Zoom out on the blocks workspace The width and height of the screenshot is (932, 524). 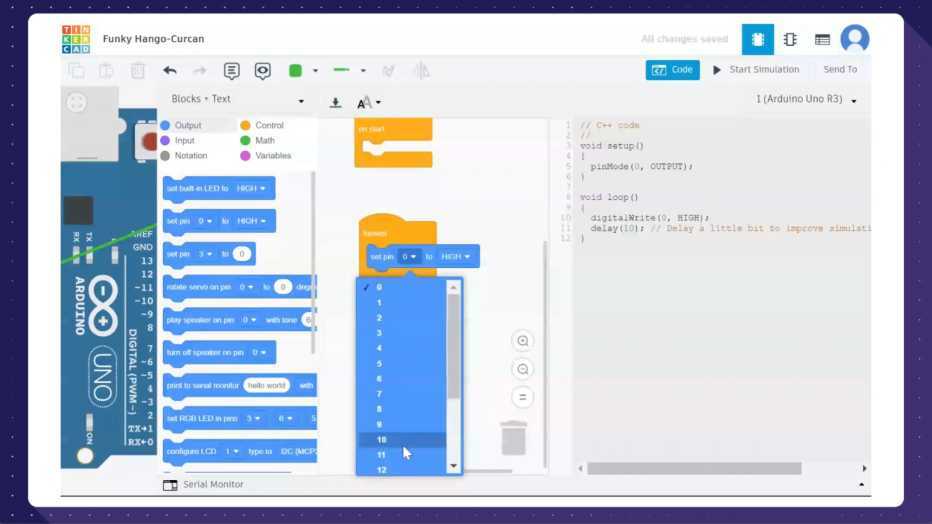tap(522, 369)
